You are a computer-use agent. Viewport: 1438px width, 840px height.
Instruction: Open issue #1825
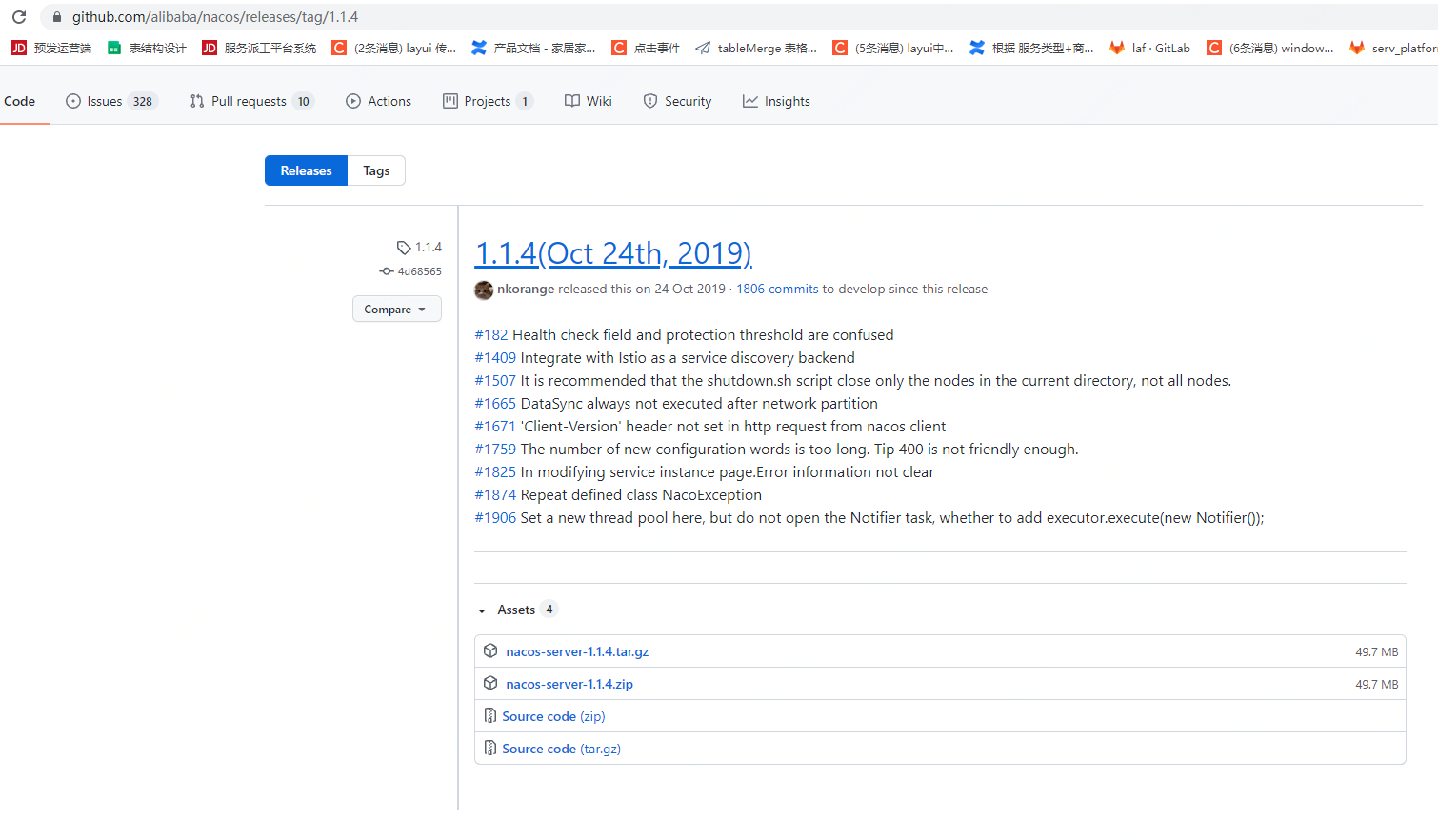point(495,471)
